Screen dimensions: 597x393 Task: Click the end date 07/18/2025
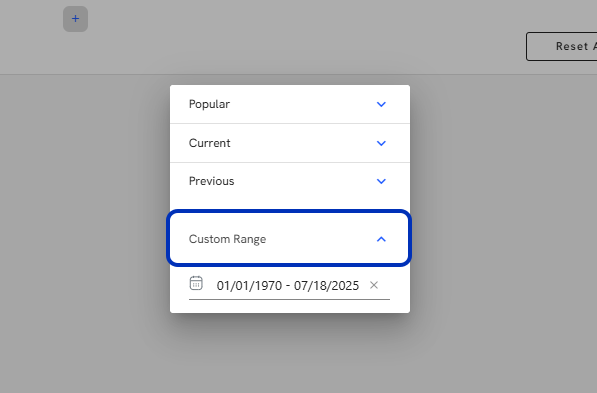(326, 286)
